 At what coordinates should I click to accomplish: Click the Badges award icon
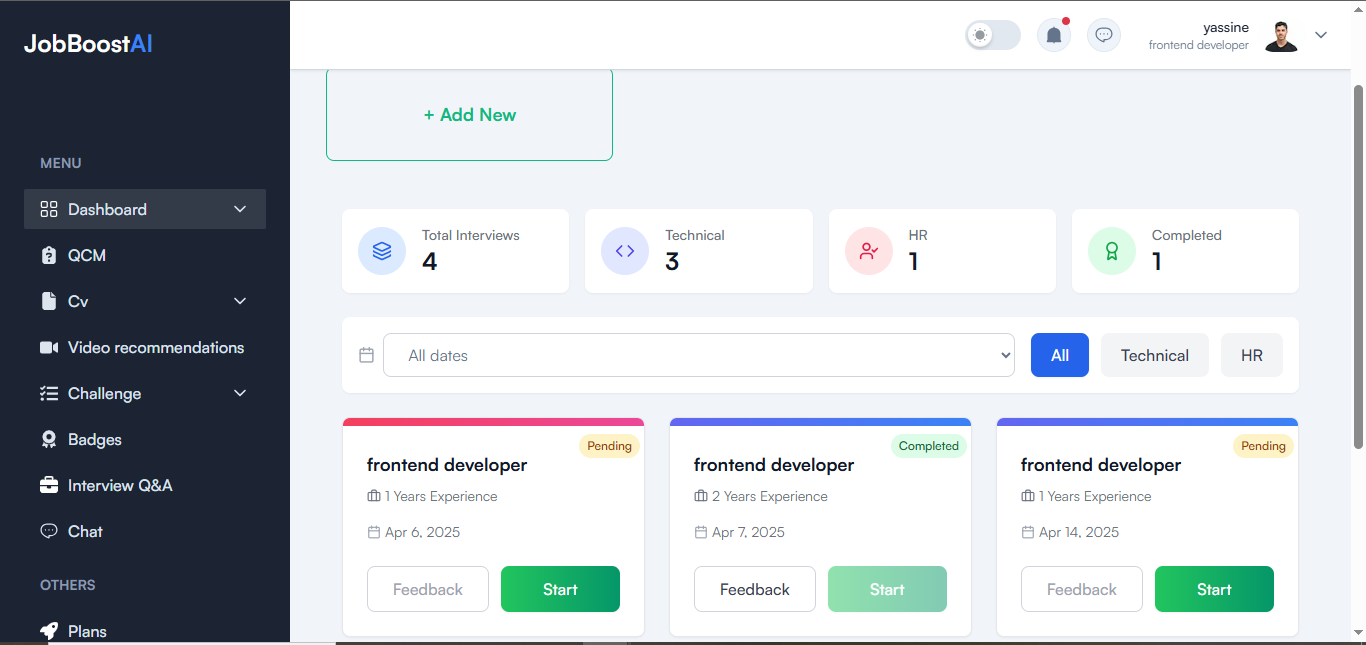pos(49,439)
